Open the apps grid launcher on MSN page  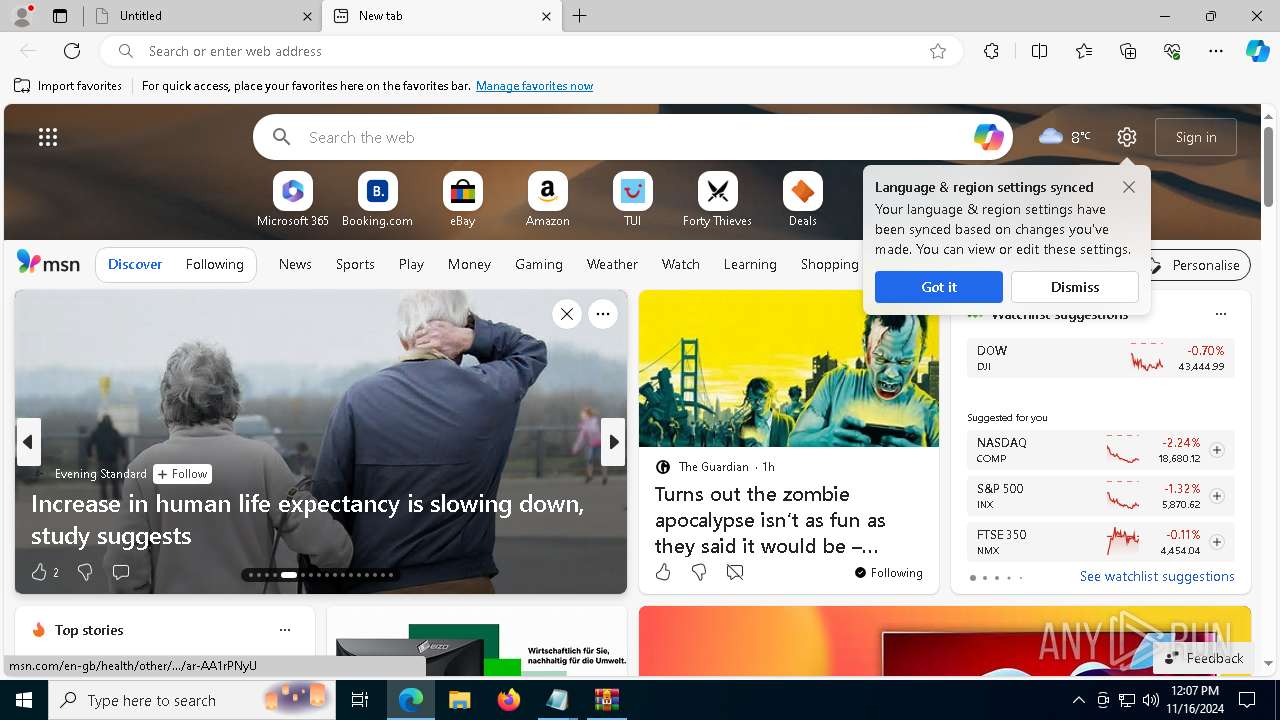pos(48,137)
